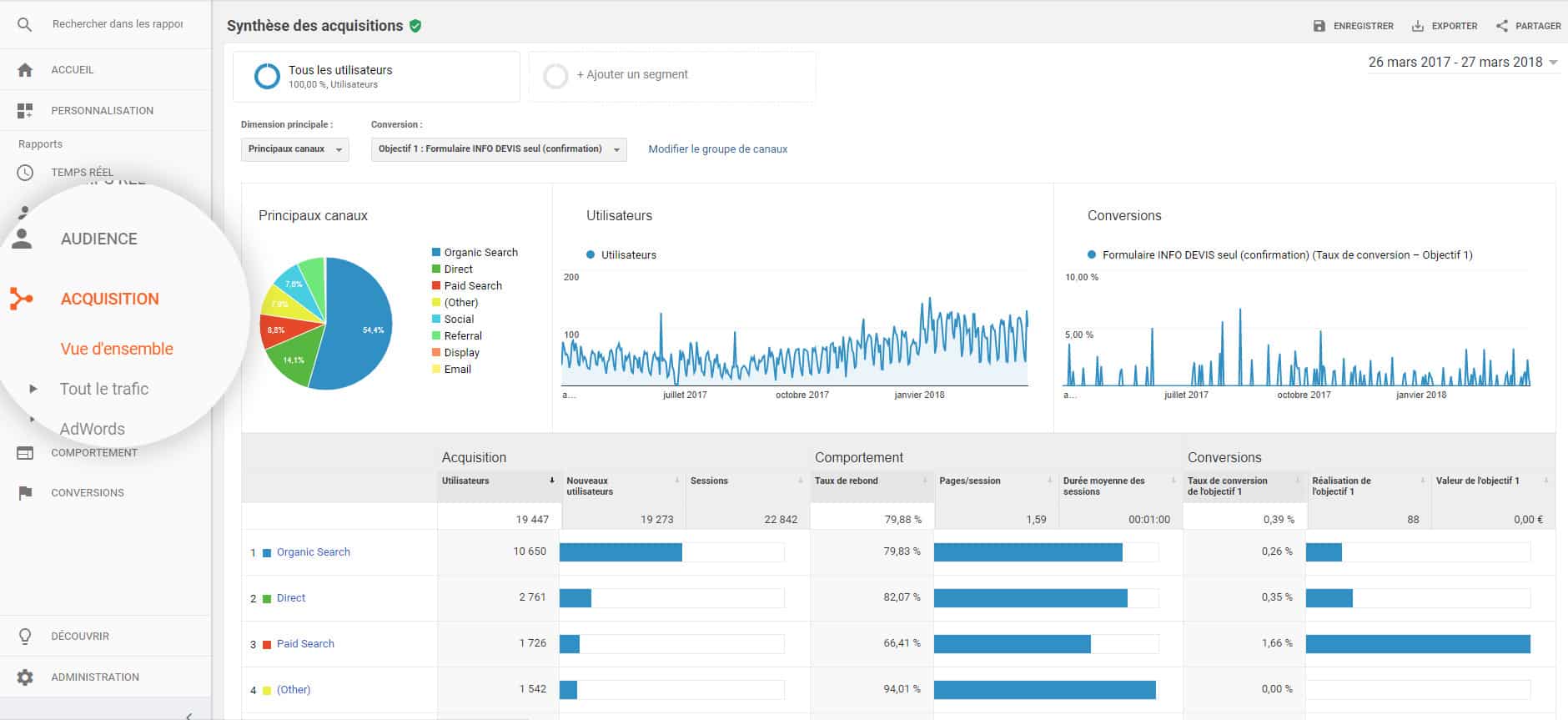Click the Administration gear icon
1568x720 pixels.
click(x=25, y=677)
